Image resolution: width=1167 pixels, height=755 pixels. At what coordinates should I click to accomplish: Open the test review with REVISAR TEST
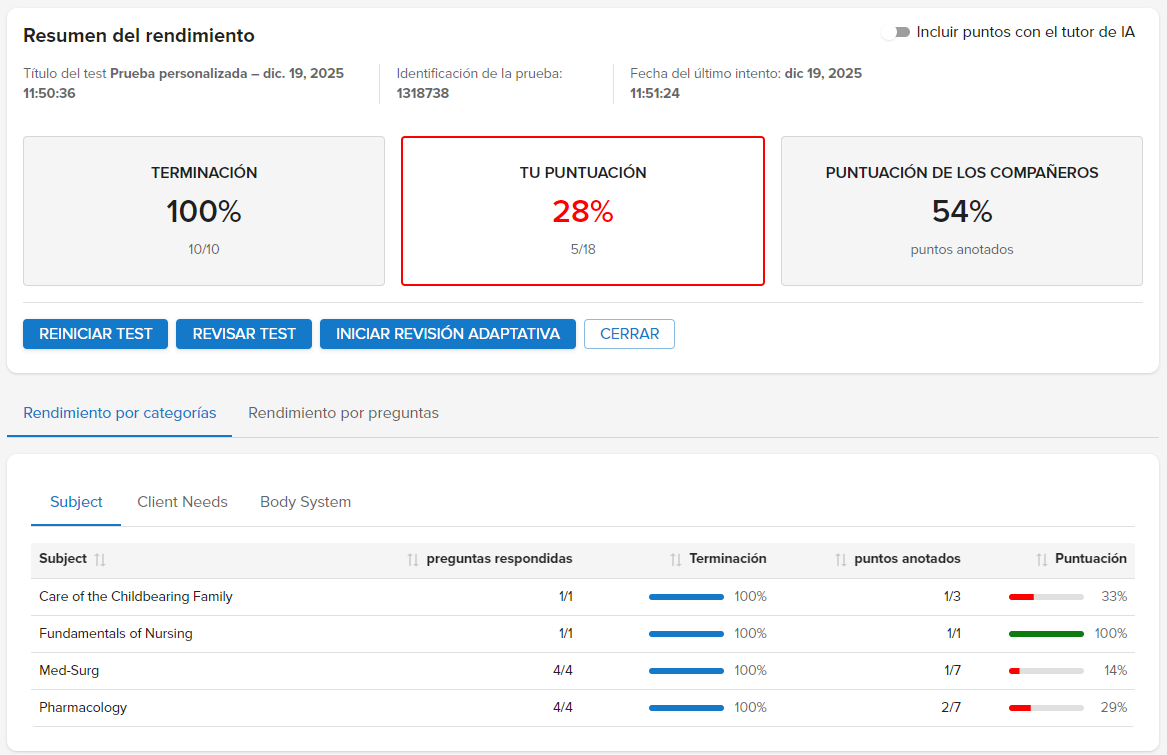[243, 334]
